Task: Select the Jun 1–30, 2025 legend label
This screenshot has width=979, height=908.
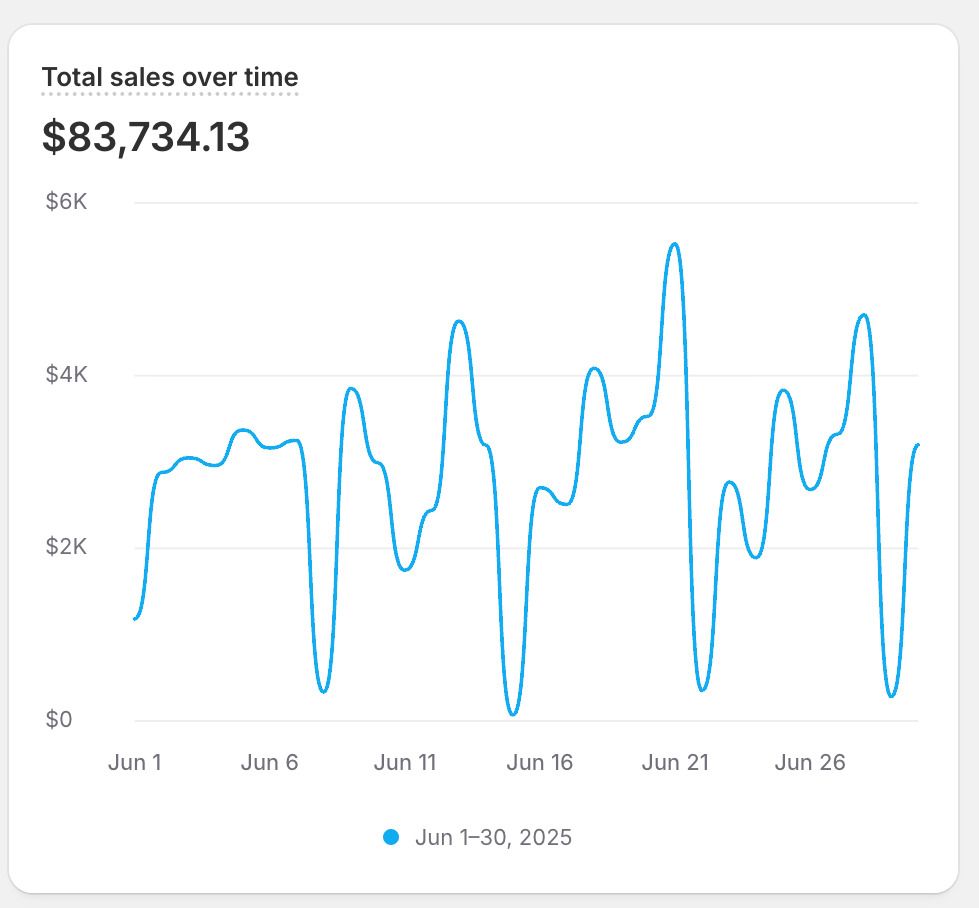Action: (x=493, y=837)
